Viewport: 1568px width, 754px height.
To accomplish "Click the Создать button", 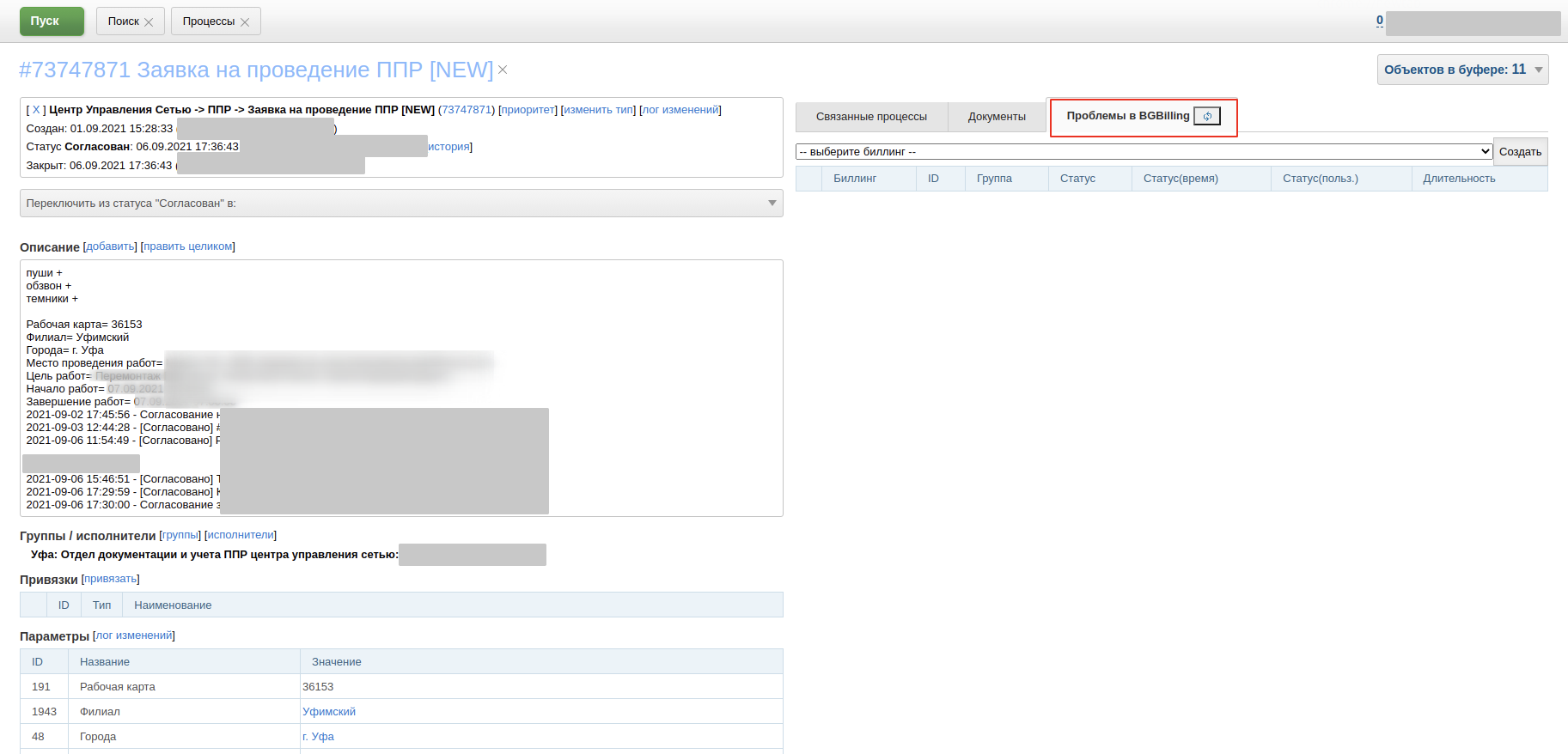I will tap(1520, 152).
